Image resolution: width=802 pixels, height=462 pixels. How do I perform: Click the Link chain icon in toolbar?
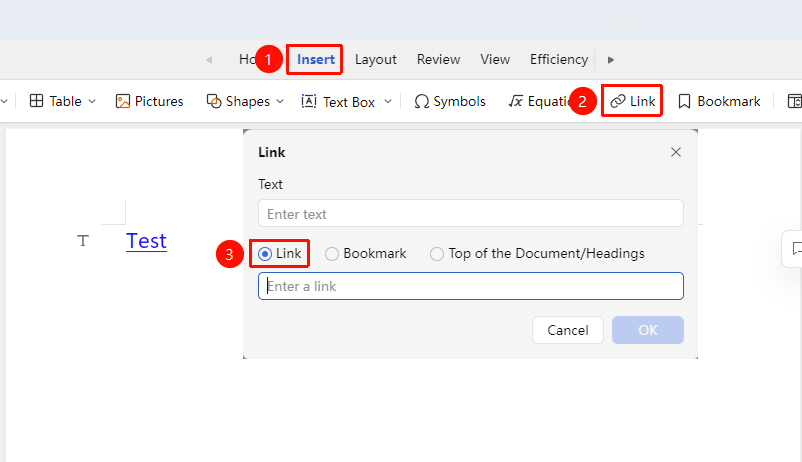[618, 101]
